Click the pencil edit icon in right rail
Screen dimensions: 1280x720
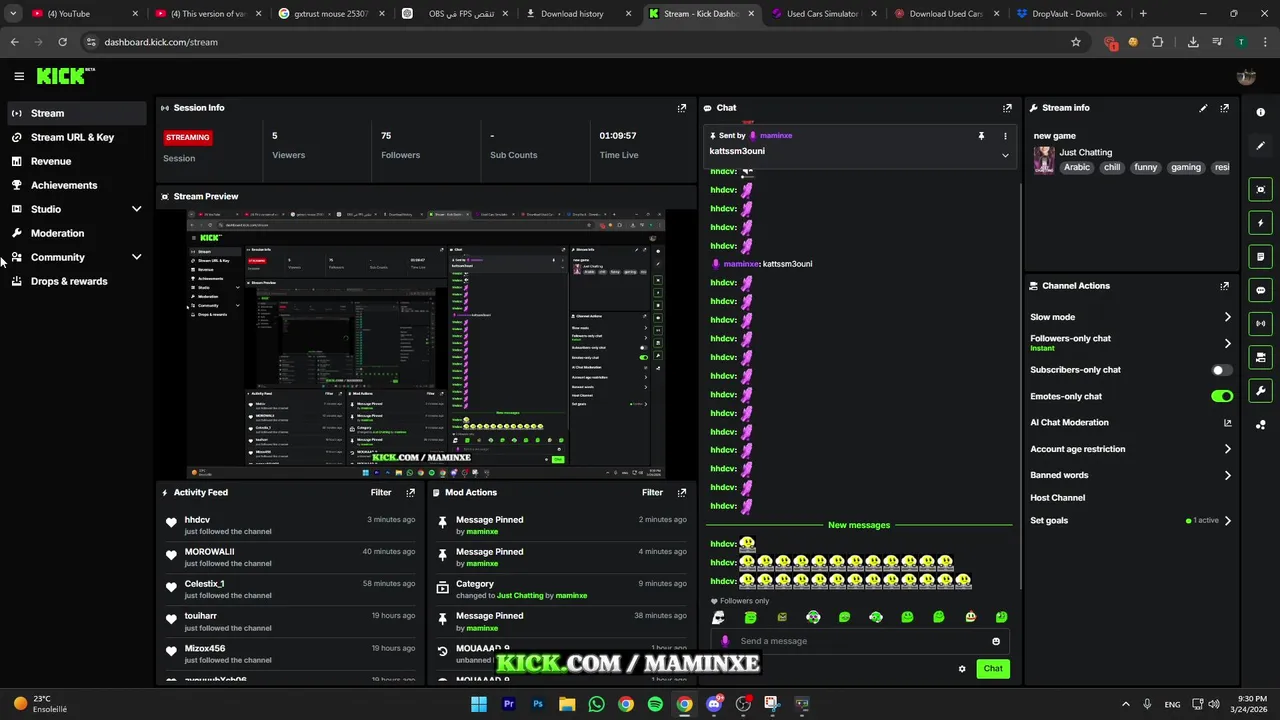[1261, 146]
